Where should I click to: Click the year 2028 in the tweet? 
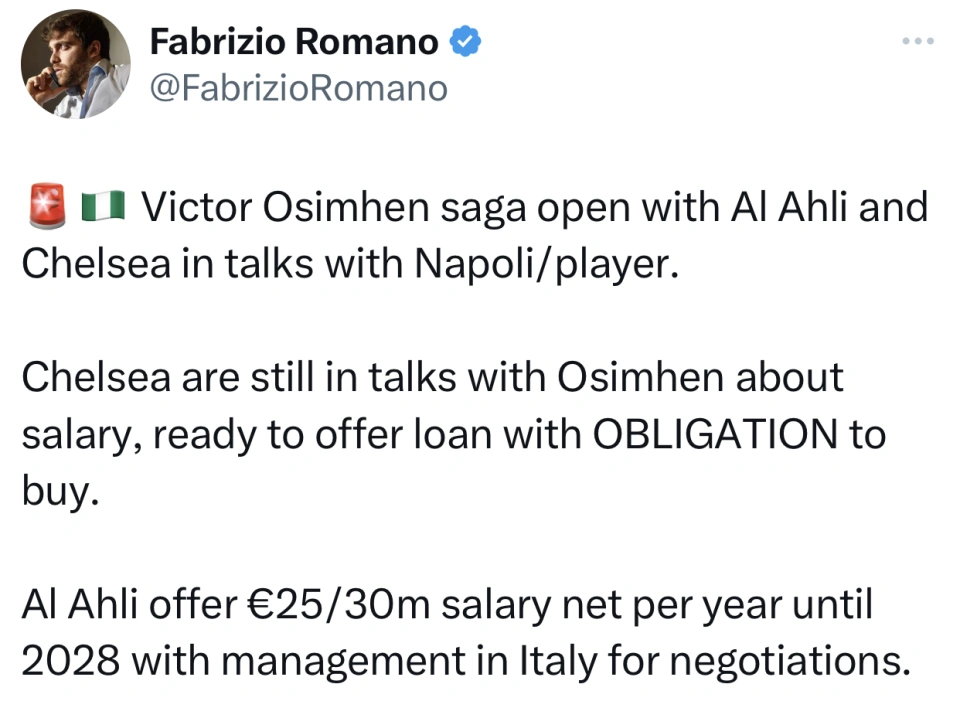click(x=70, y=661)
